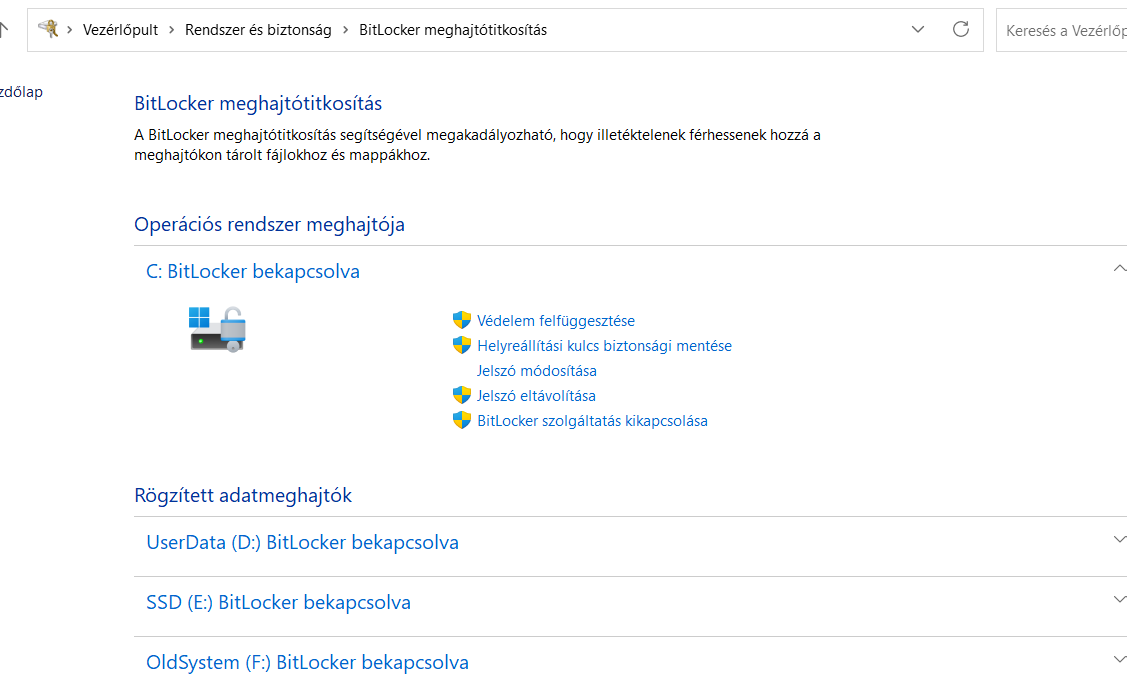
Task: Click the shield icon beside BitLocker szolgáltatás kikapcsolása
Action: click(x=462, y=420)
